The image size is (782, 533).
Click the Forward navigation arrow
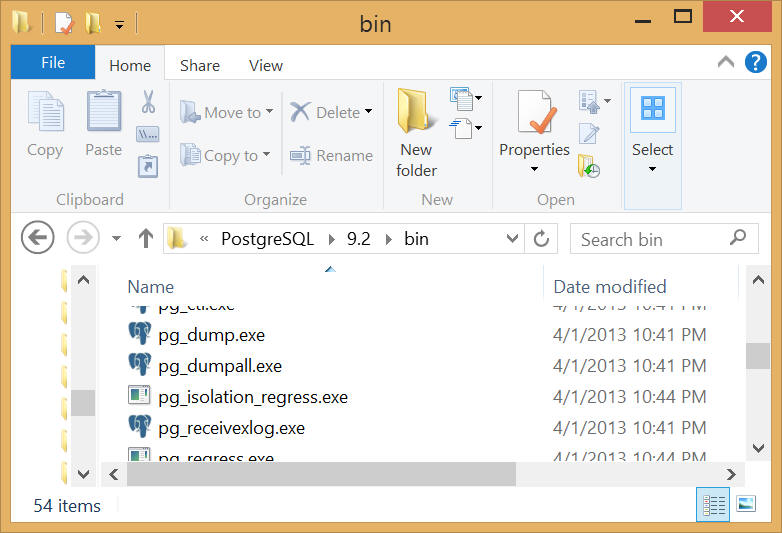click(83, 237)
